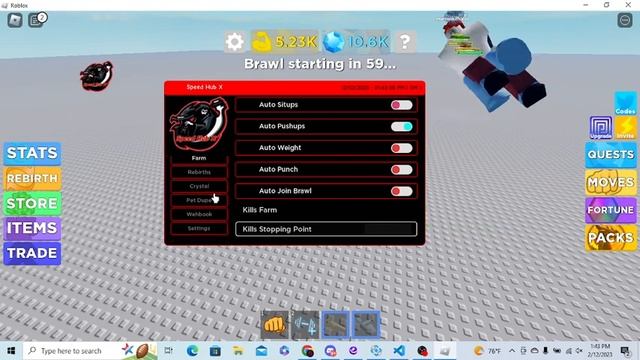The width and height of the screenshot is (640, 360).
Task: Open the Roblox menu icon
Action: tap(15, 20)
